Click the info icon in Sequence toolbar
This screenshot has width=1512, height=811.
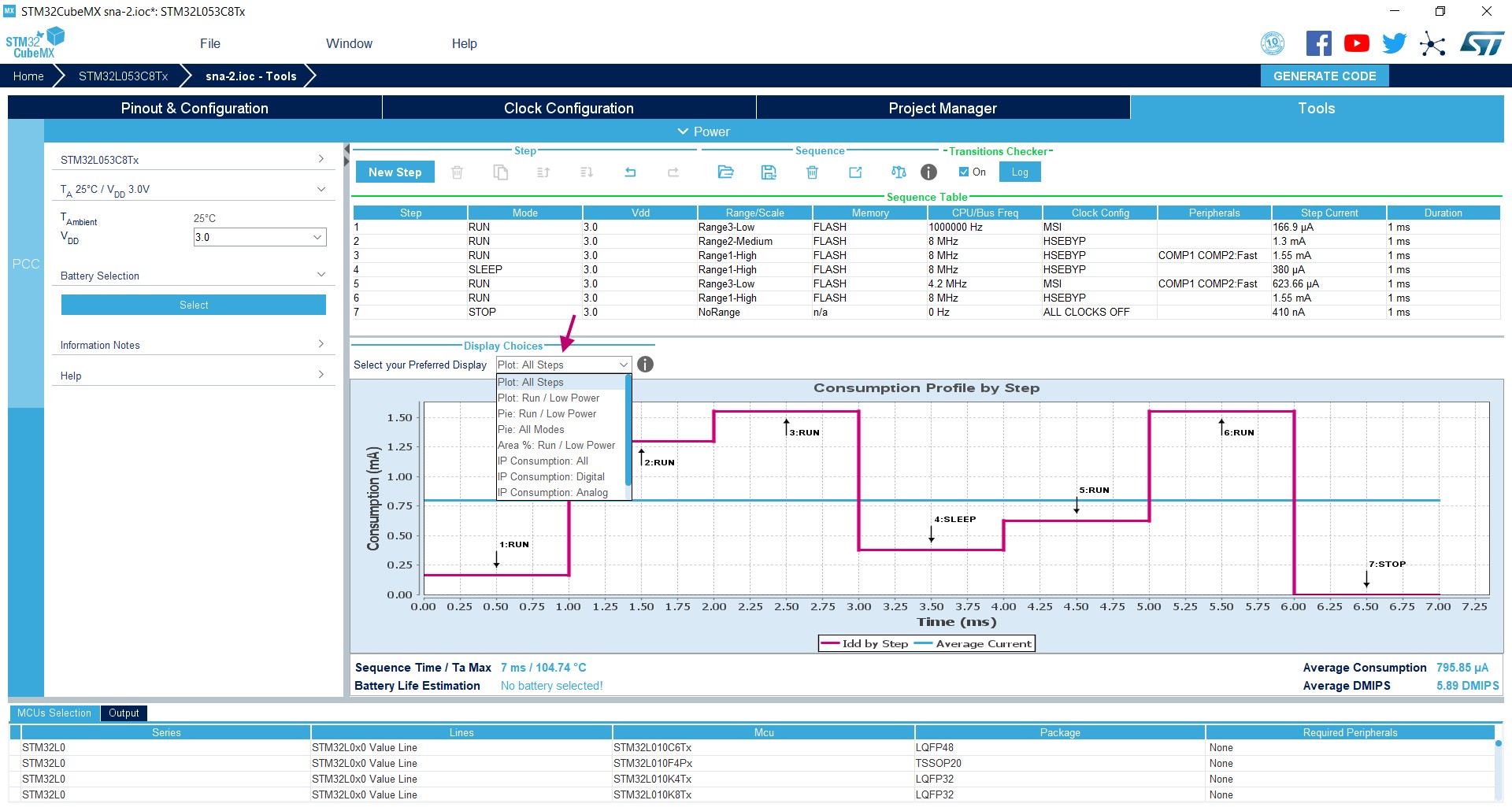coord(929,172)
